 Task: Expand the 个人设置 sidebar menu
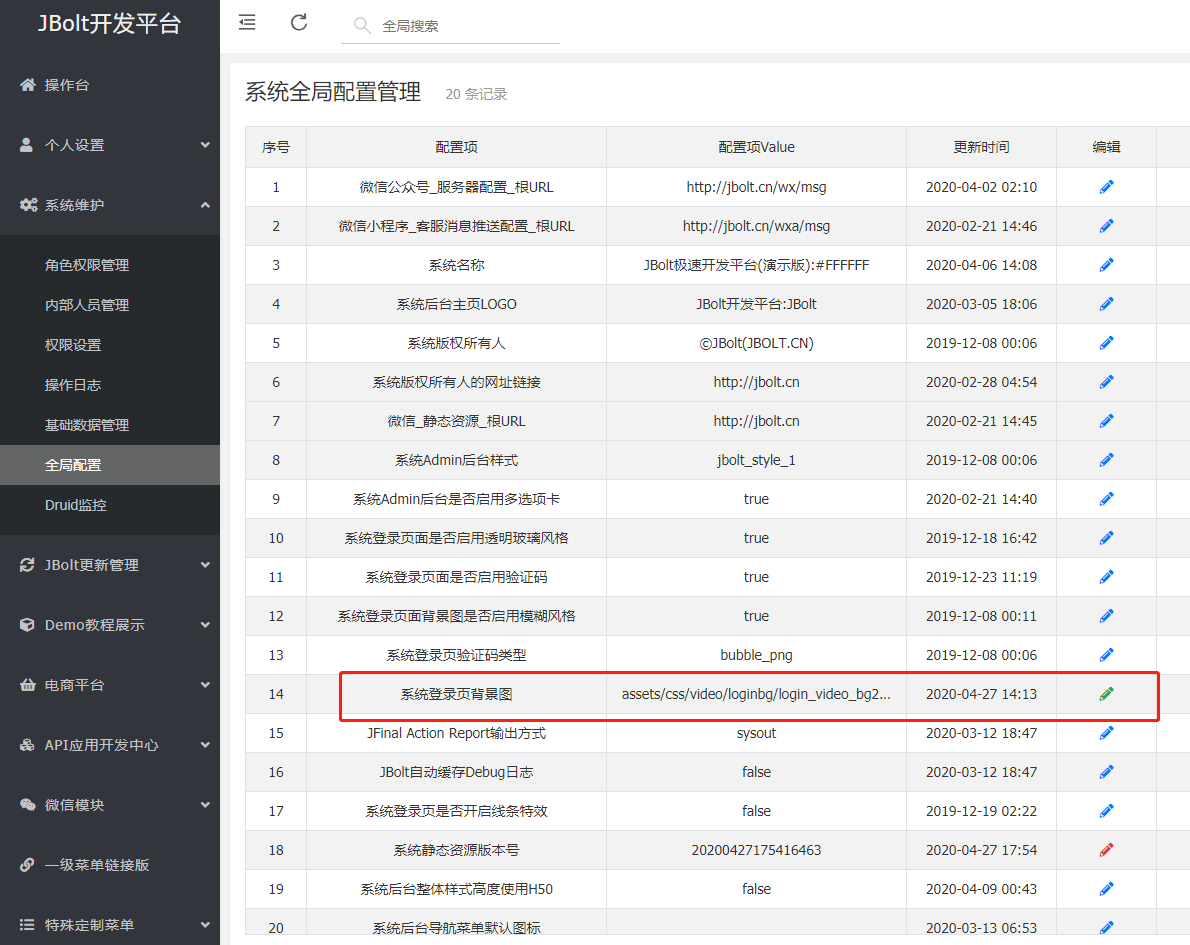[110, 145]
